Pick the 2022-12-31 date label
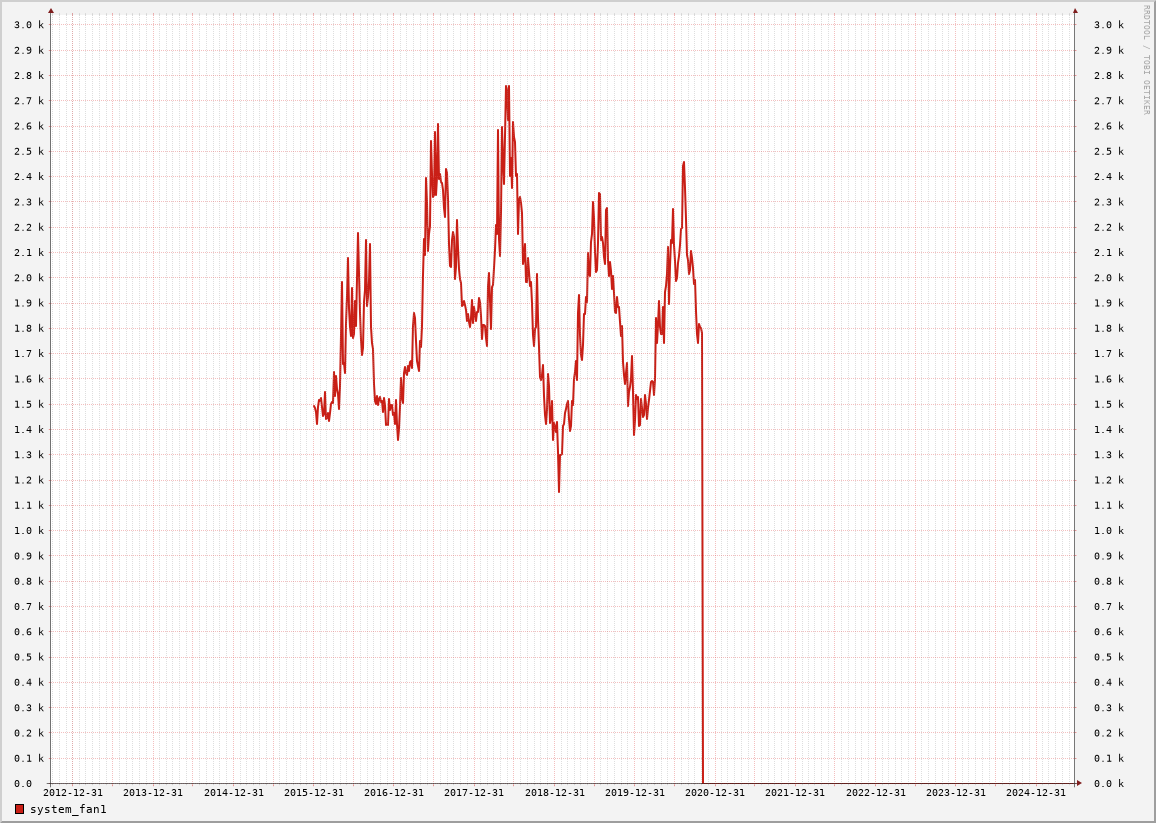This screenshot has width=1156, height=823. [876, 793]
